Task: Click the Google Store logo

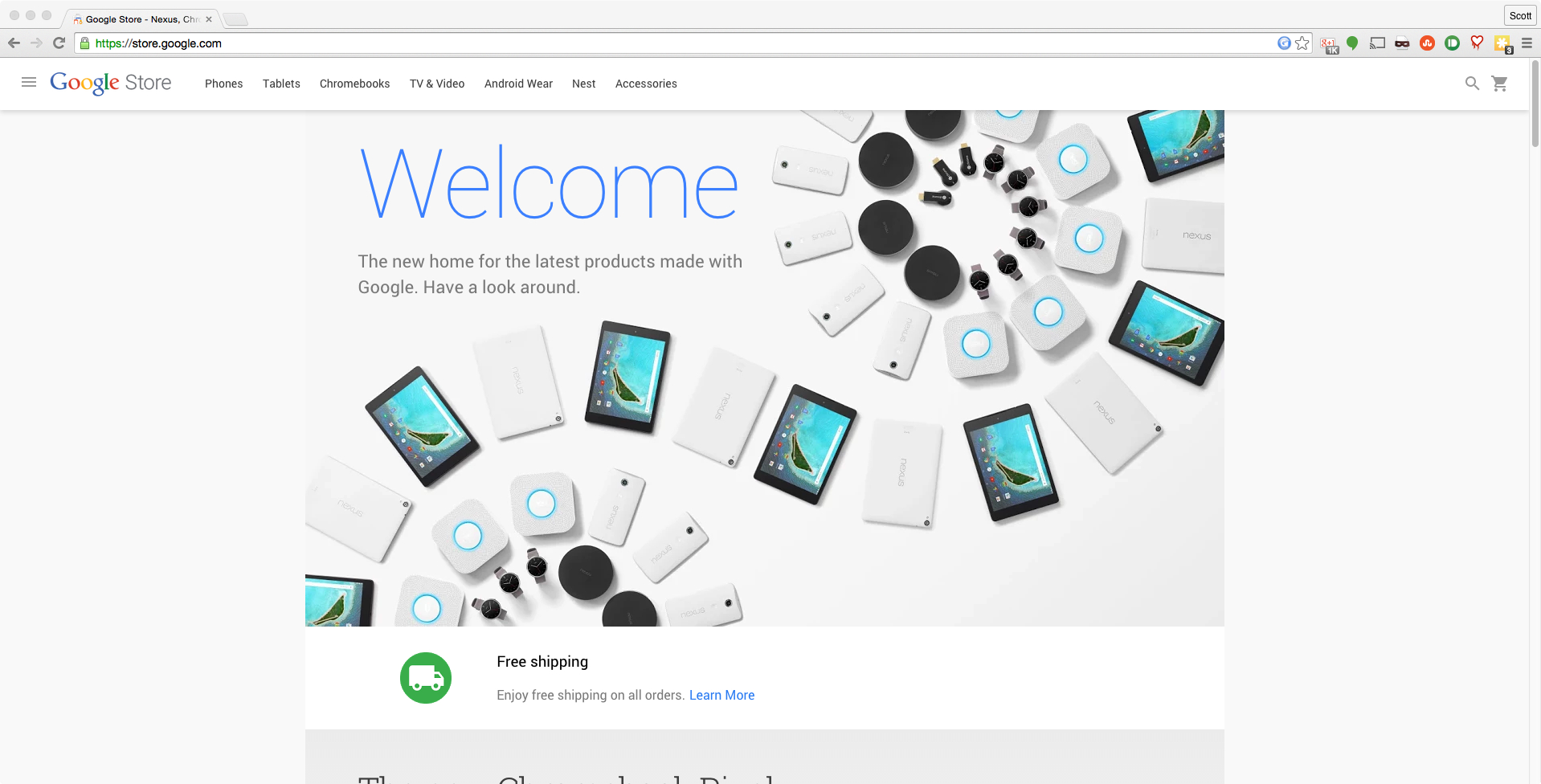Action: tap(111, 83)
